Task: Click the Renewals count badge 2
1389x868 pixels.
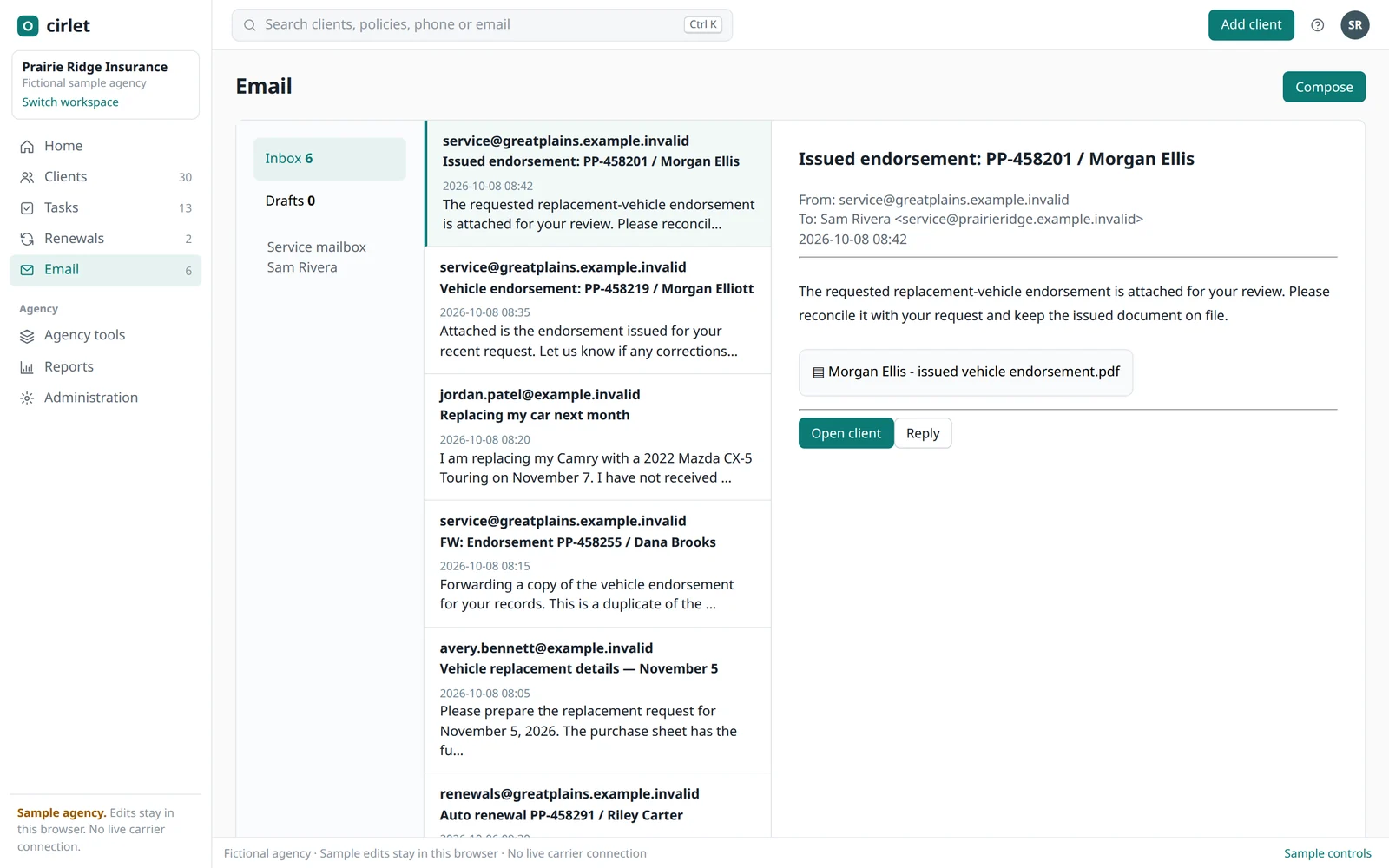Action: click(x=188, y=239)
